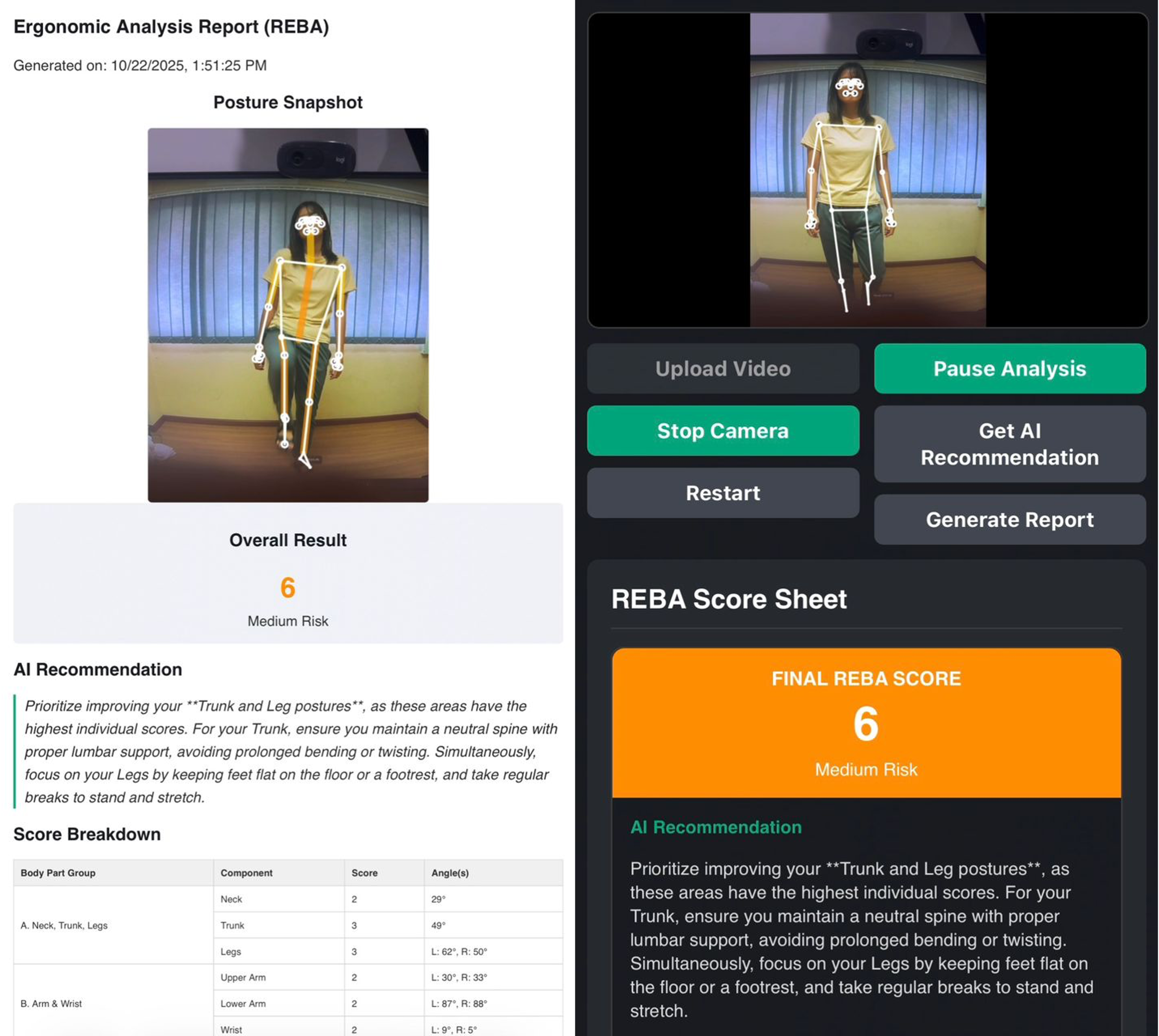Click the Angle(s) column header
Image resolution: width=1159 pixels, height=1036 pixels.
click(450, 873)
